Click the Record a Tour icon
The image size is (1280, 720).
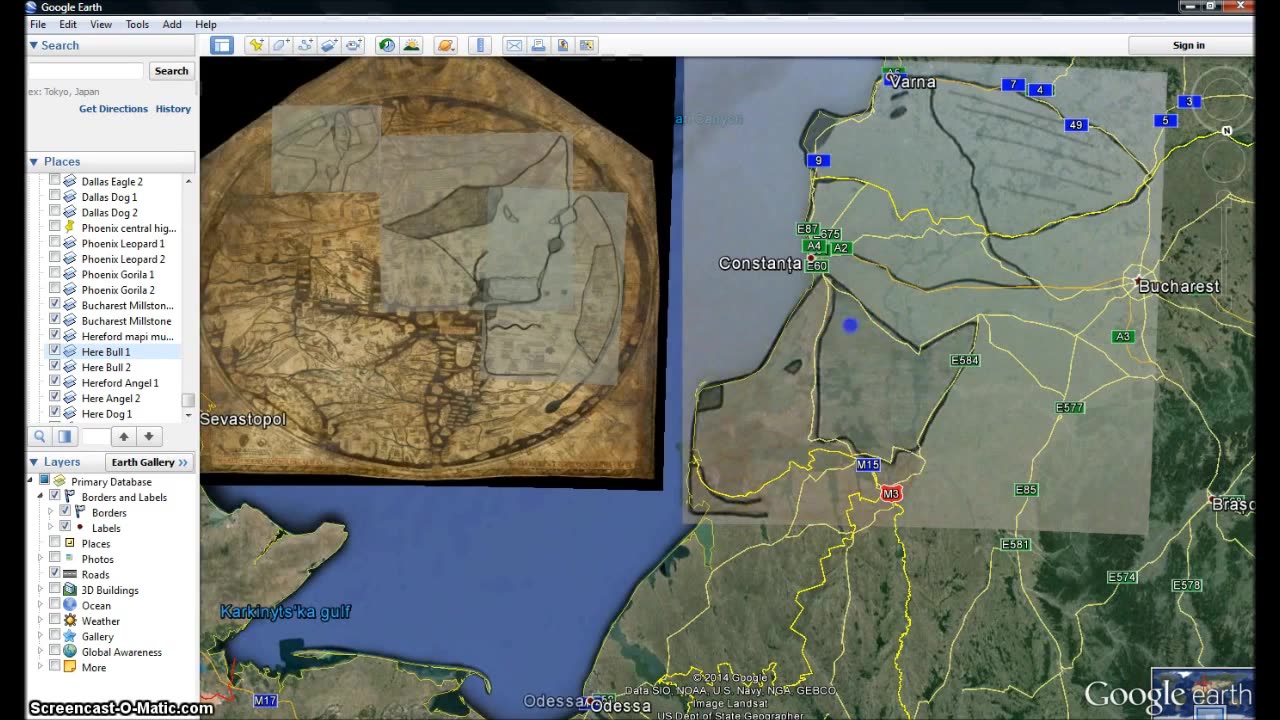[354, 45]
